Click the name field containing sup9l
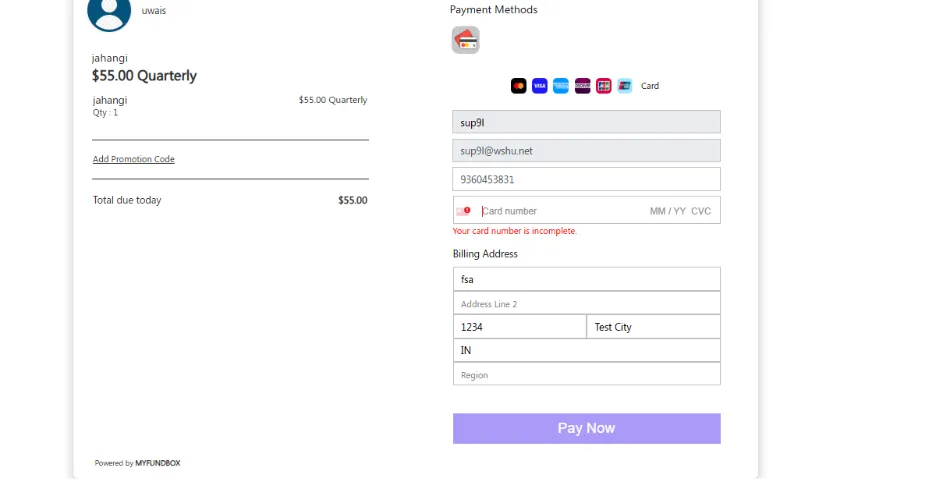936x480 pixels. pyautogui.click(x=587, y=122)
